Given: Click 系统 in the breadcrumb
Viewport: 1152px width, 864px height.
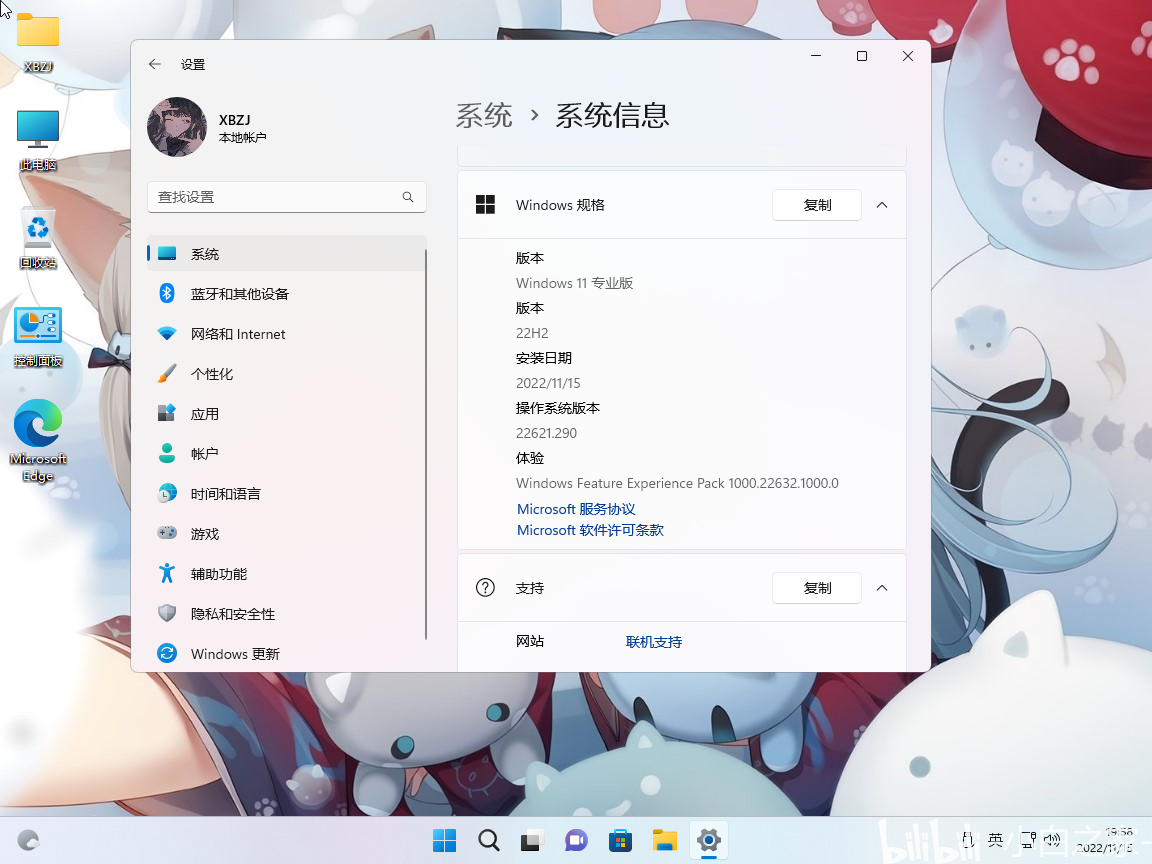Looking at the screenshot, I should [484, 116].
